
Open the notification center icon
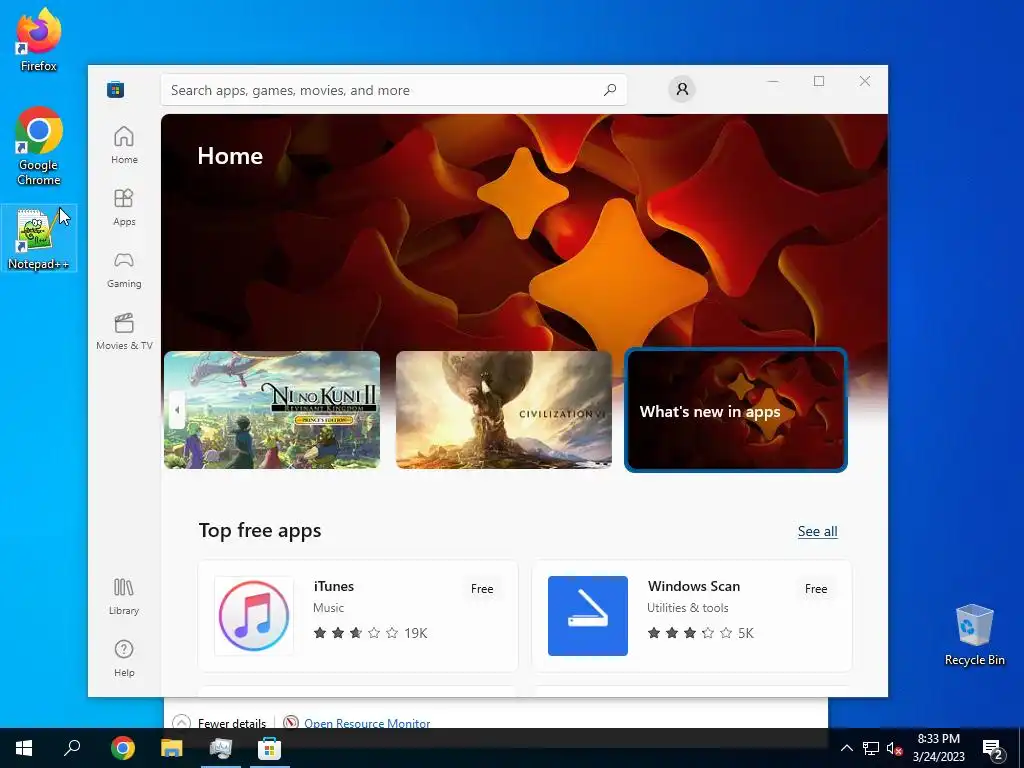[x=993, y=748]
